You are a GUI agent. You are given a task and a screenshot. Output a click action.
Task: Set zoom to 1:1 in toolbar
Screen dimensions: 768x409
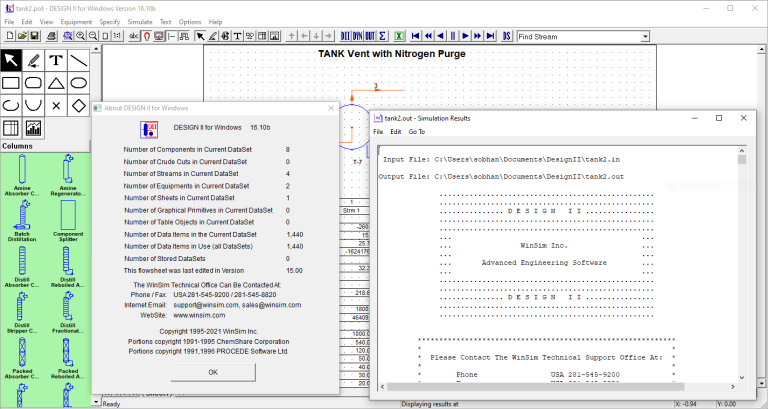coord(117,36)
